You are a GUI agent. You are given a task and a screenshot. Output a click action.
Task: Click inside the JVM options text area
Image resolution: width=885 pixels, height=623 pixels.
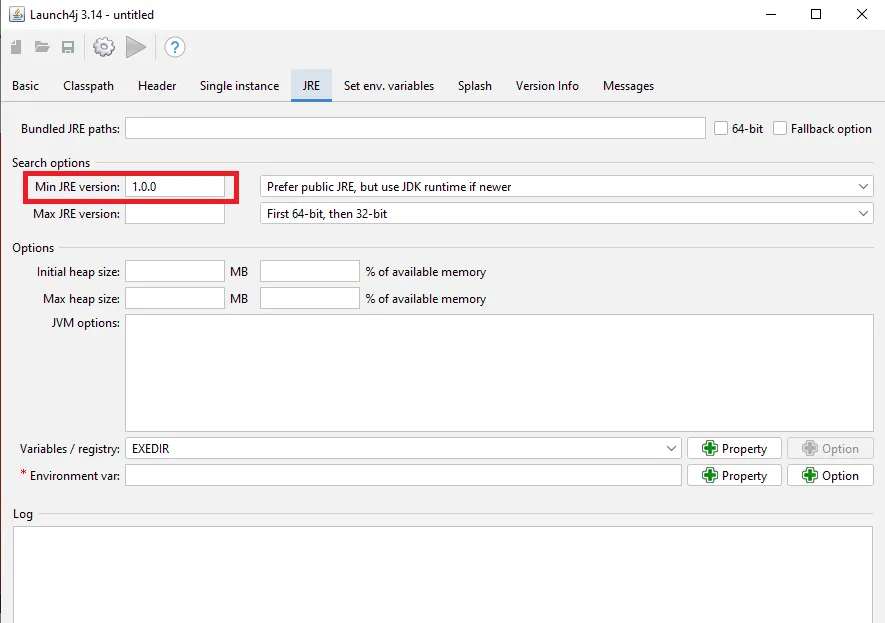(499, 373)
